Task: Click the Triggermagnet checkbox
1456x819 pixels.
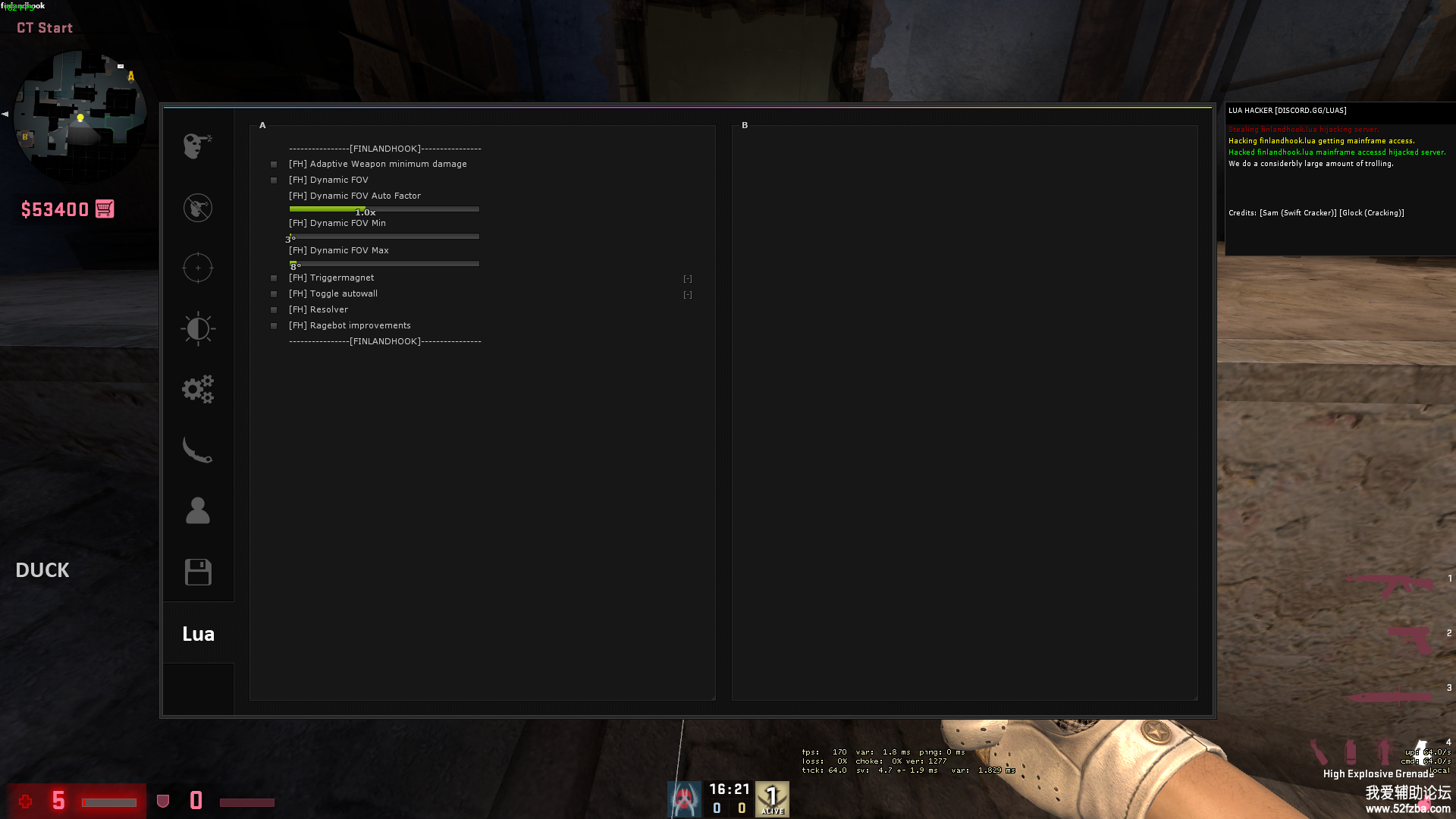Action: [x=274, y=278]
